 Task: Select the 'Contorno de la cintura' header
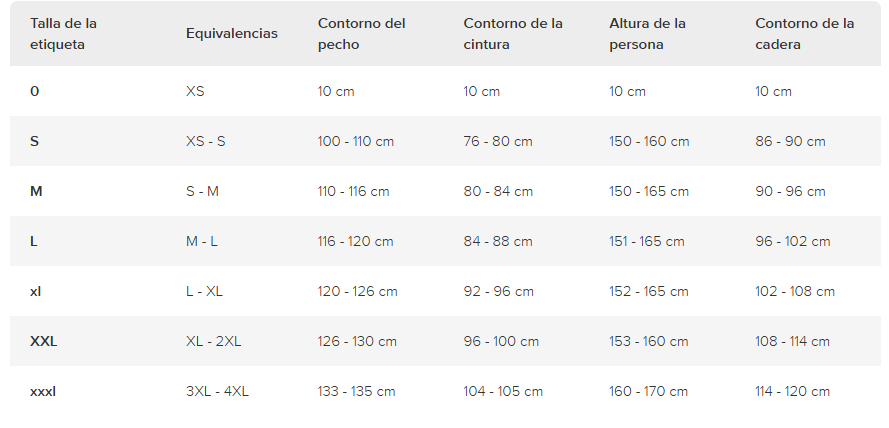click(513, 34)
